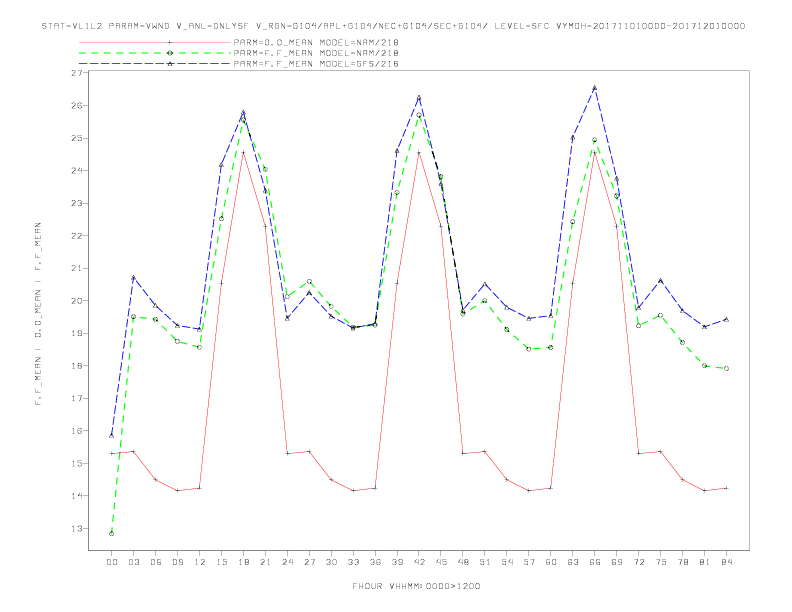Viewport: 792px width, 612px height.
Task: Click the vertical y-axis label F.F_MEAN | O.O_MEAN
Action: click(x=38, y=314)
